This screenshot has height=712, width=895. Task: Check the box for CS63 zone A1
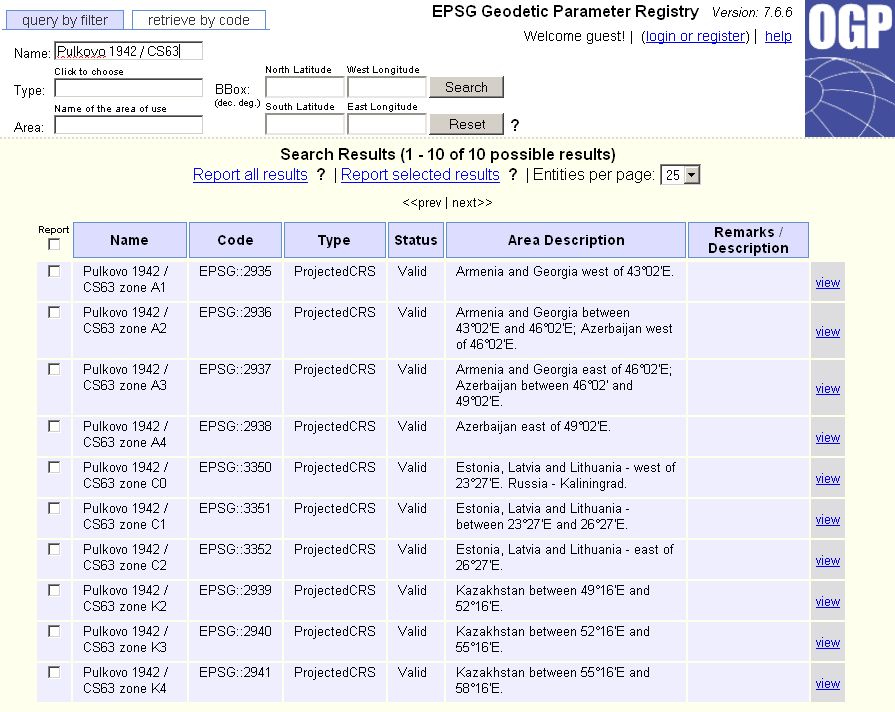pos(54,271)
